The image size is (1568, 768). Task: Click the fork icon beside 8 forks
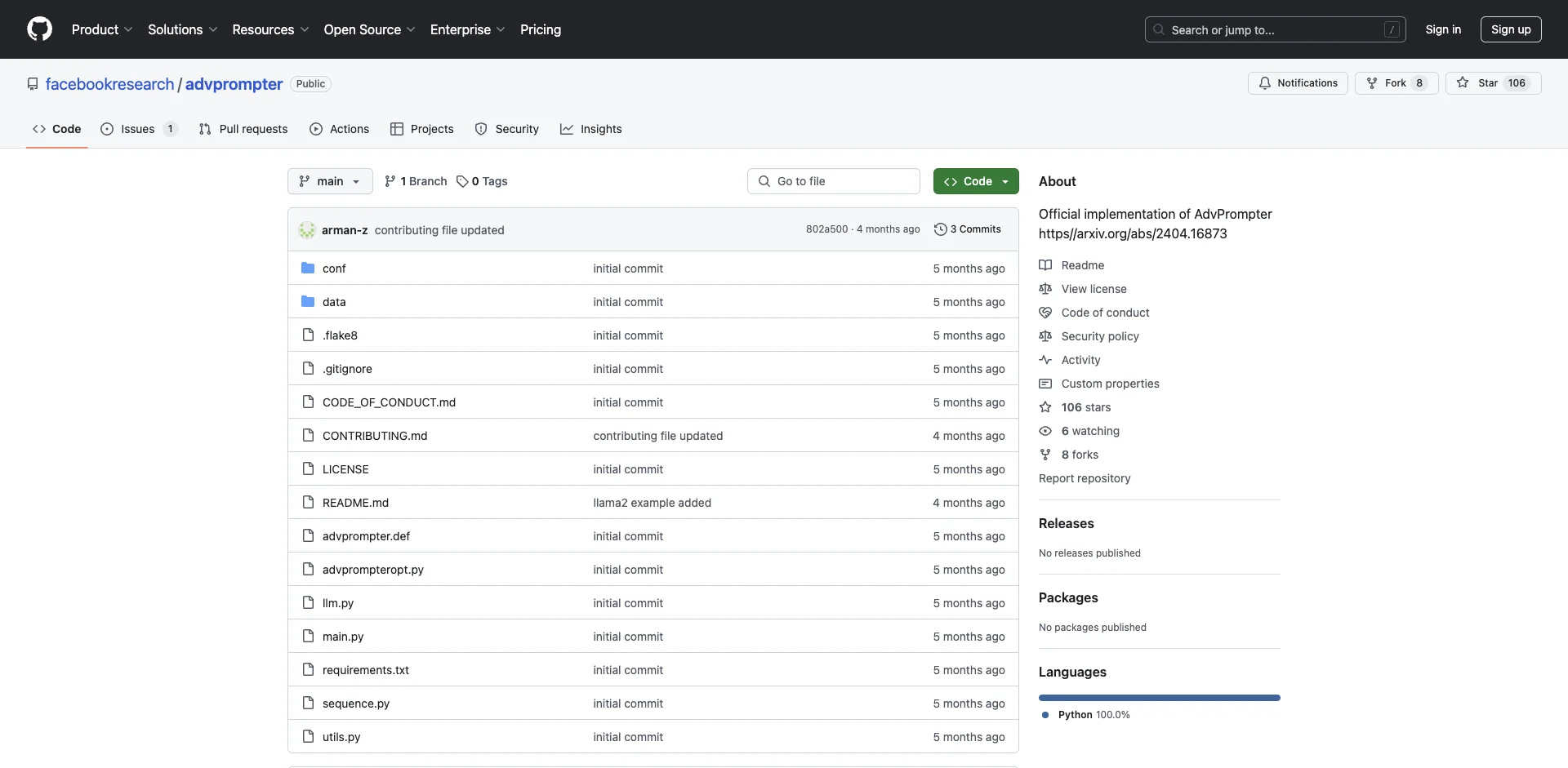click(x=1045, y=455)
